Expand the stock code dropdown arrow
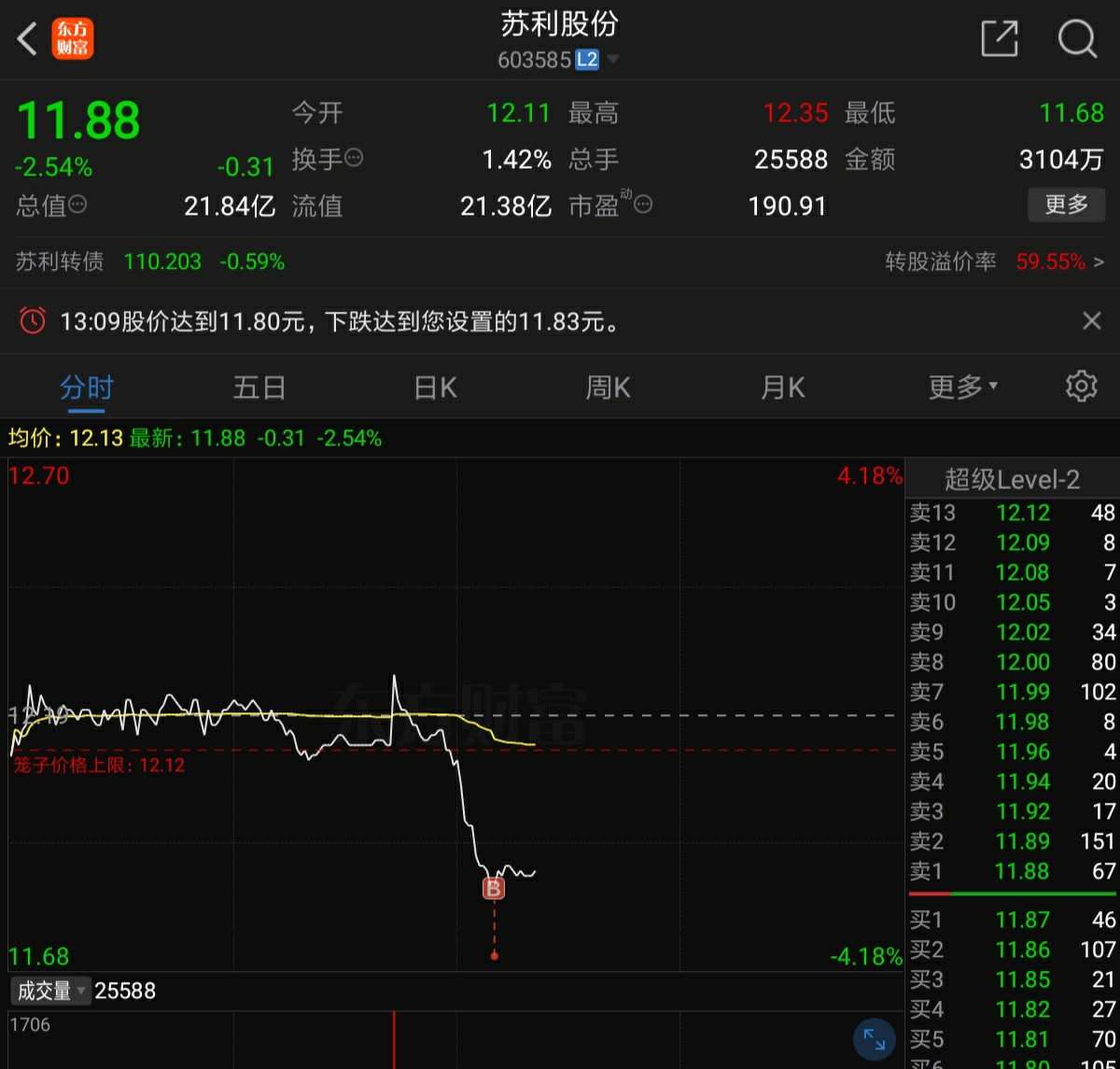Screen dimensions: 1120x1069 [613, 60]
